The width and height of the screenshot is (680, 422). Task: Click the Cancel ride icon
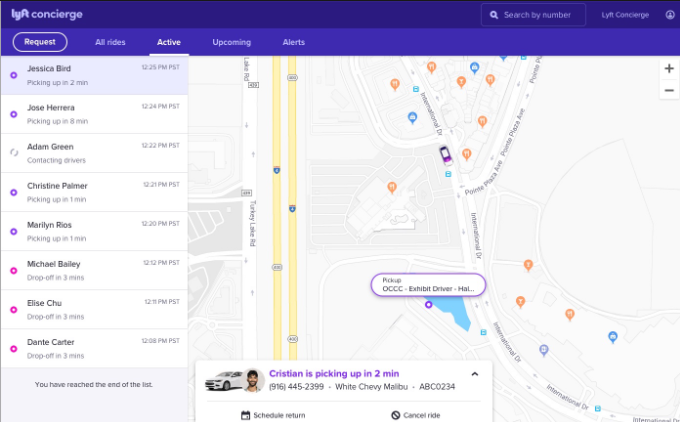point(396,415)
